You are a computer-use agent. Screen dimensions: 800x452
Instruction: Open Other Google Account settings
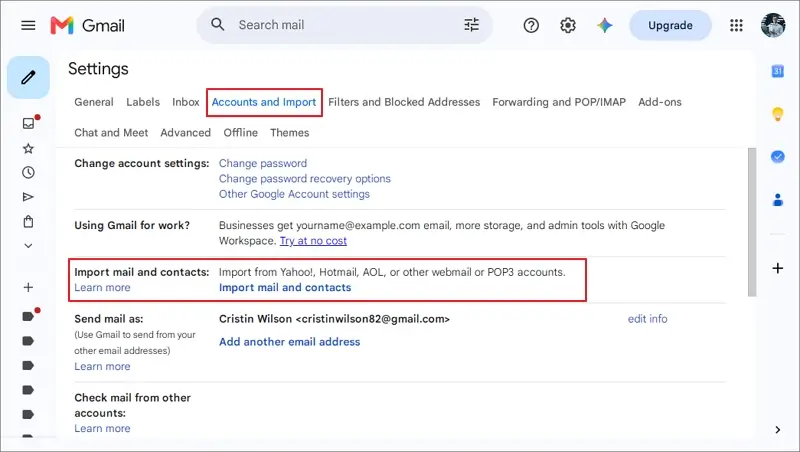pyautogui.click(x=294, y=194)
